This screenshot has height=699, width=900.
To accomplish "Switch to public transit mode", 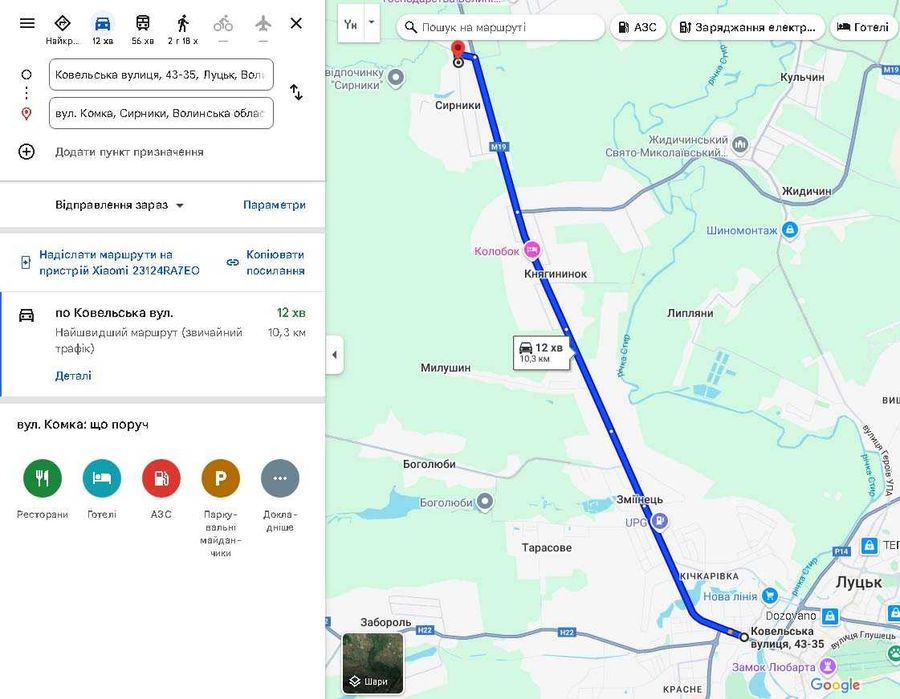I will [142, 29].
